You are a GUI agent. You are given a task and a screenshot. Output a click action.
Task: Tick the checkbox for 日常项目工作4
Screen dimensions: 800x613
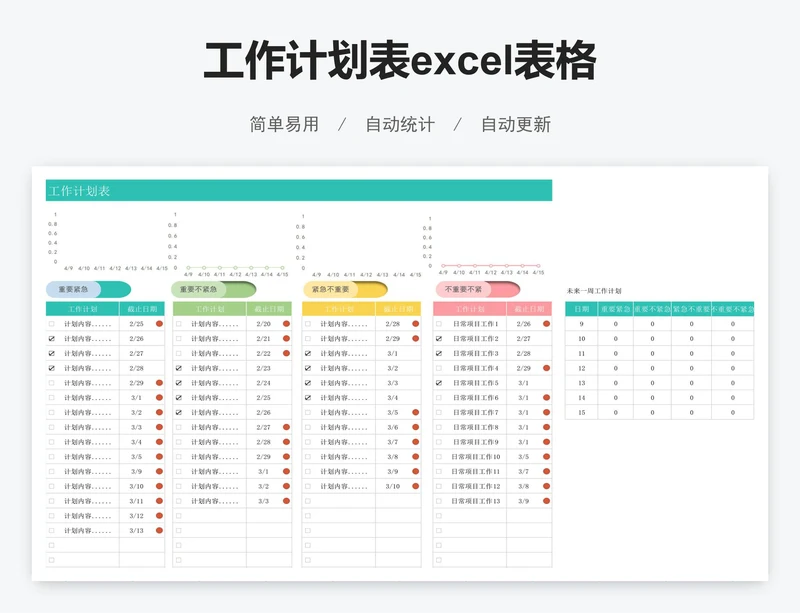pyautogui.click(x=439, y=368)
